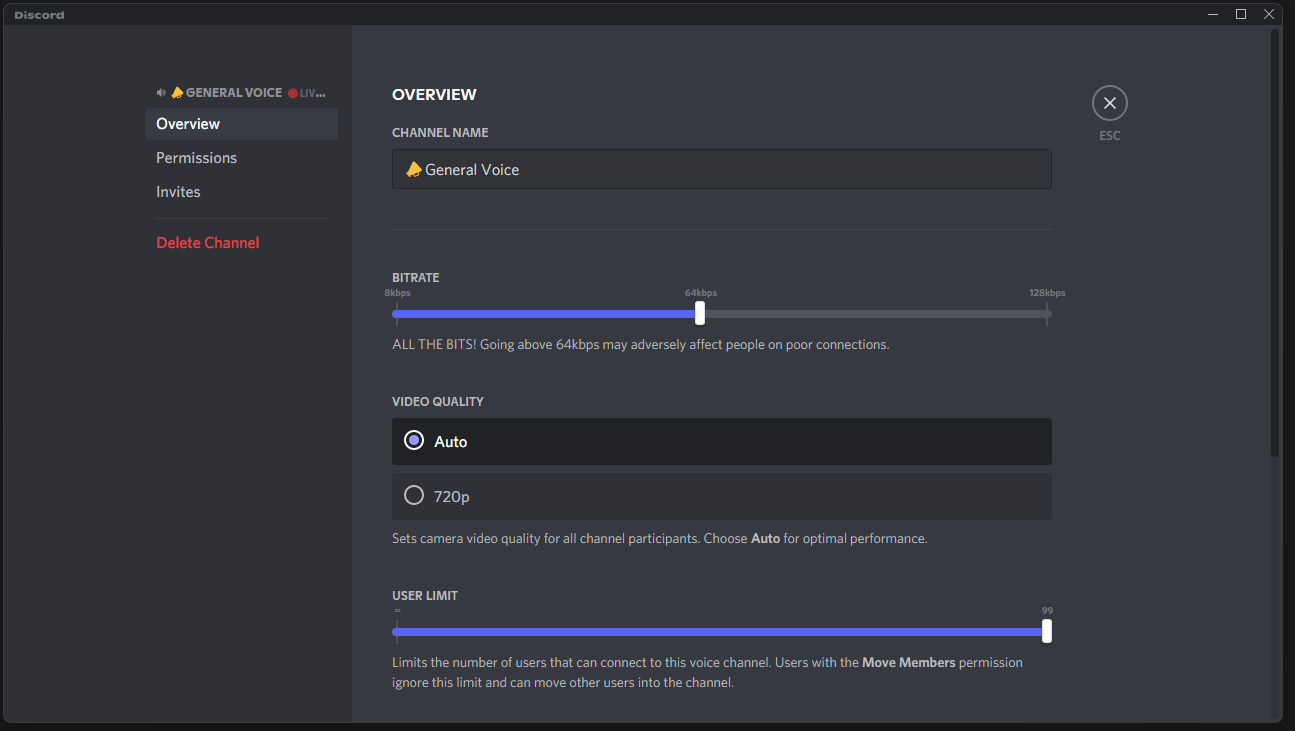
Task: Click the infinity symbol on the user limit scale
Action: pos(395,610)
